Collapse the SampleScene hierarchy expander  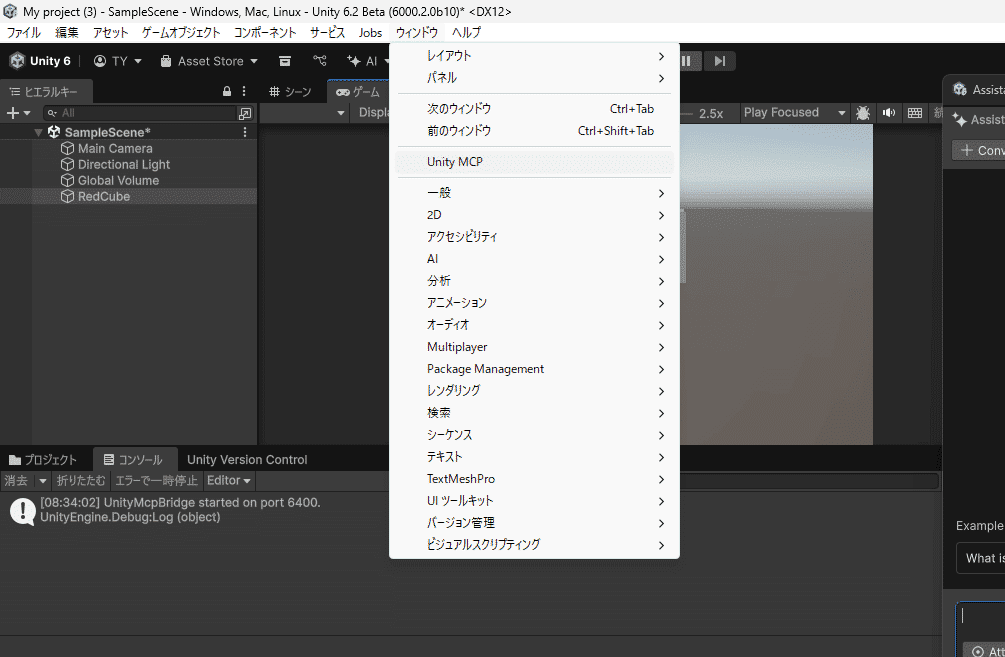[37, 131]
